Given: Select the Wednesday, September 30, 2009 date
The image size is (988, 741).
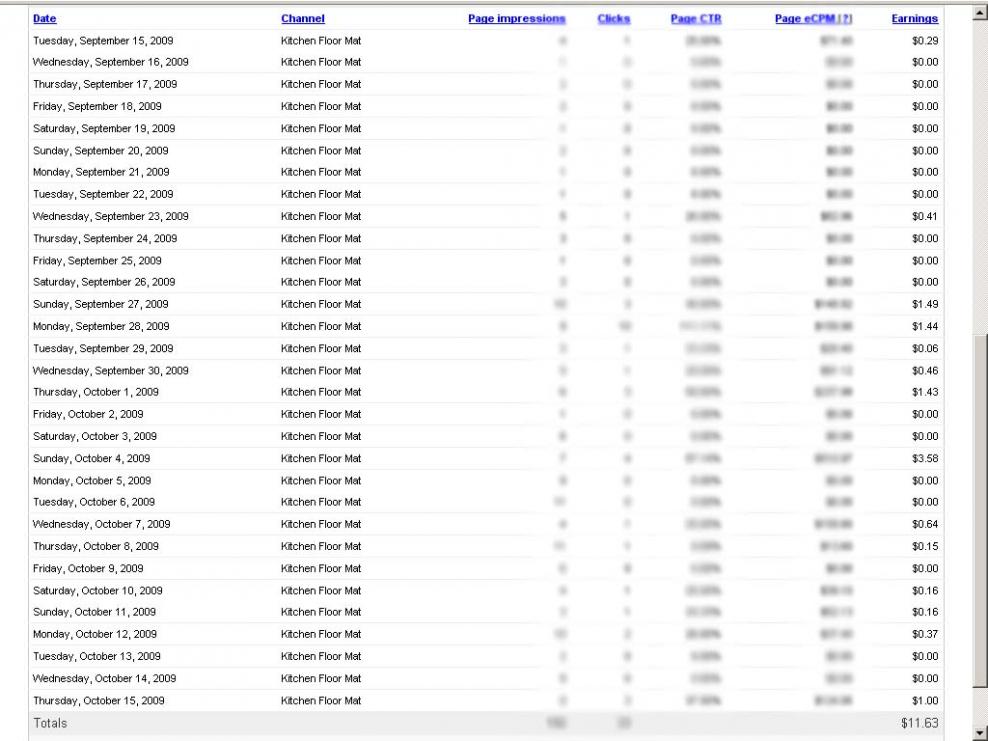Looking at the screenshot, I should pyautogui.click(x=110, y=370).
